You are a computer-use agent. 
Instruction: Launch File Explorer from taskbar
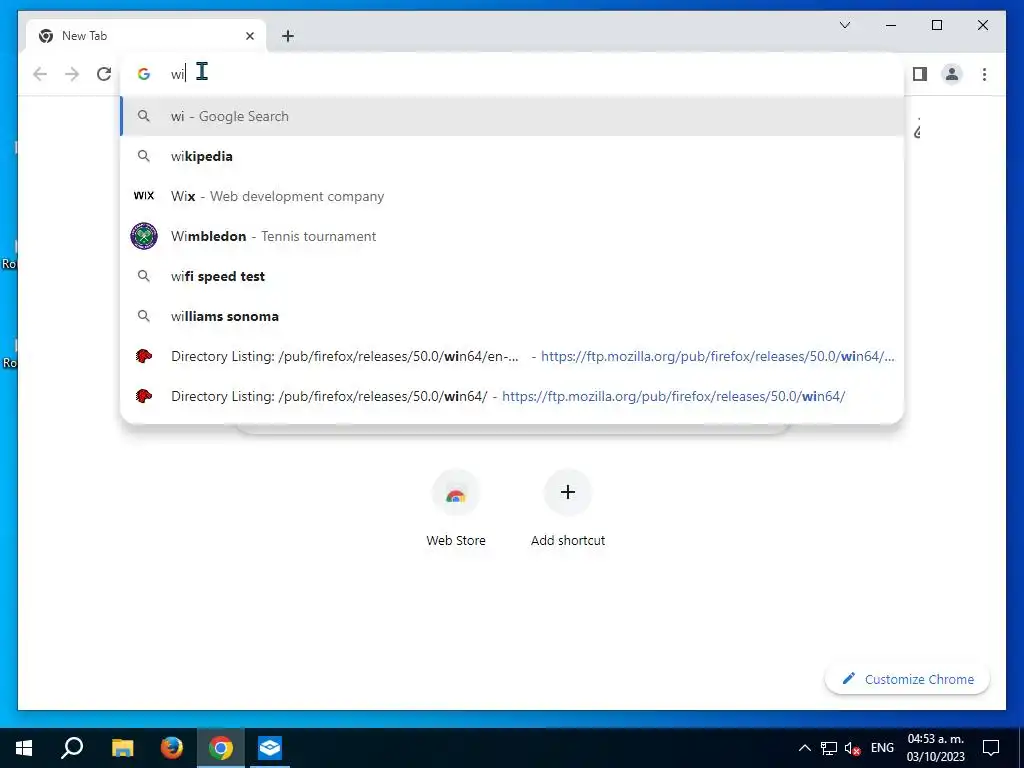(122, 748)
